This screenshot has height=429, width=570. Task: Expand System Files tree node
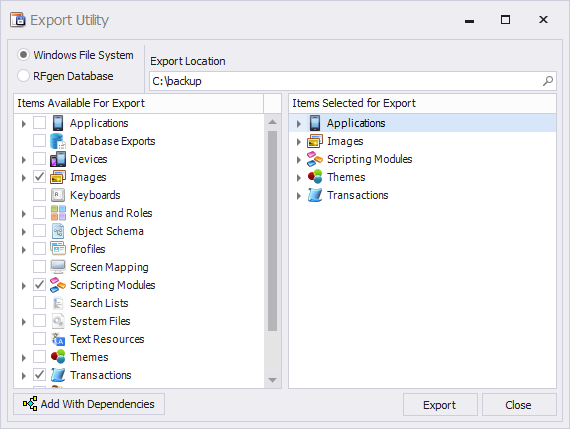coord(24,322)
